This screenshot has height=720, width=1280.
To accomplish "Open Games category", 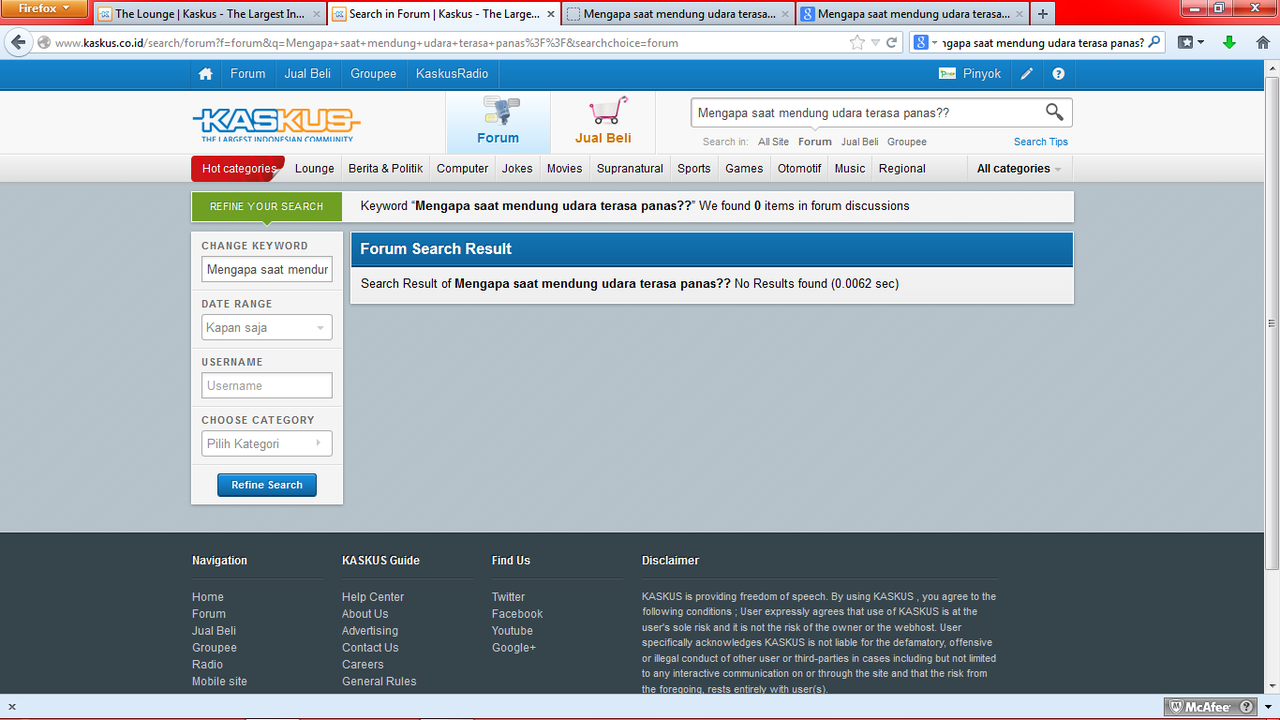I will [744, 169].
